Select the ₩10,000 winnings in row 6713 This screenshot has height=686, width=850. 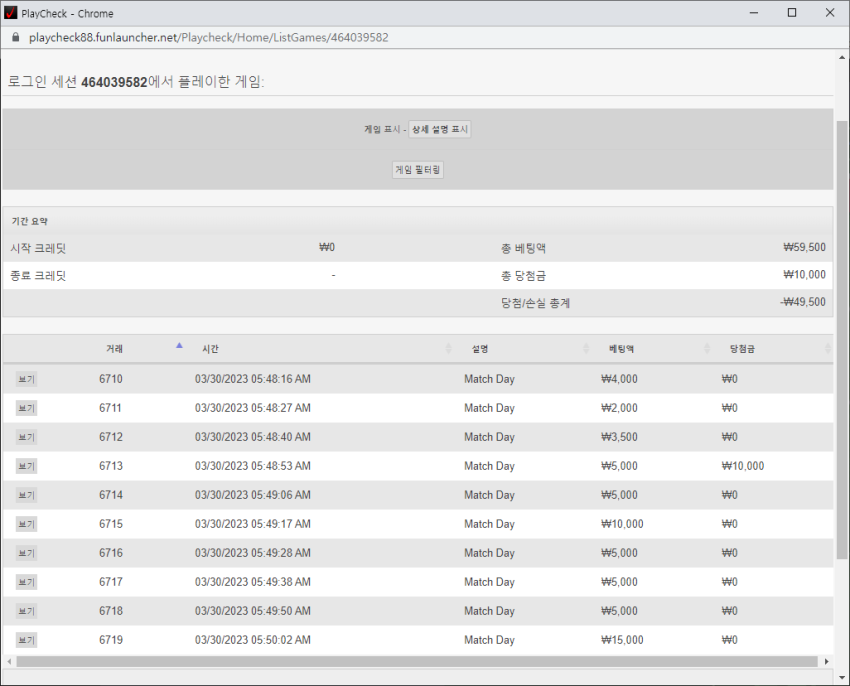tap(743, 466)
